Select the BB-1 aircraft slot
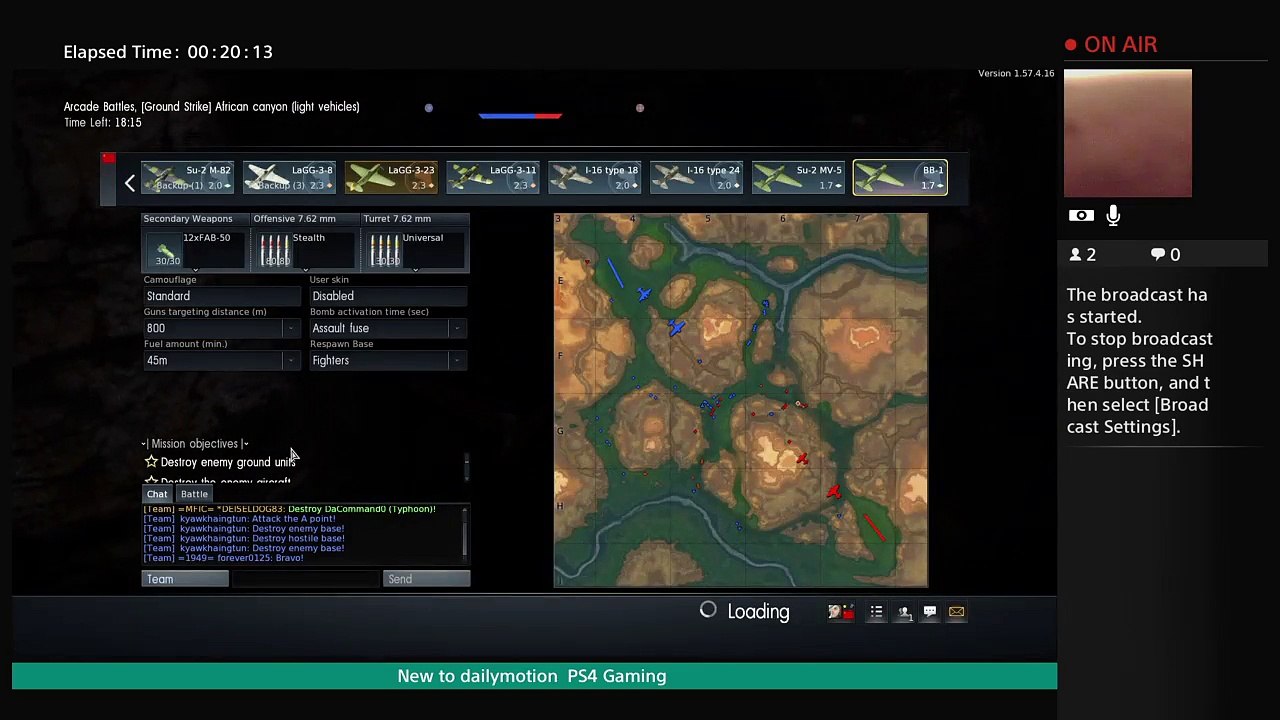 point(900,178)
